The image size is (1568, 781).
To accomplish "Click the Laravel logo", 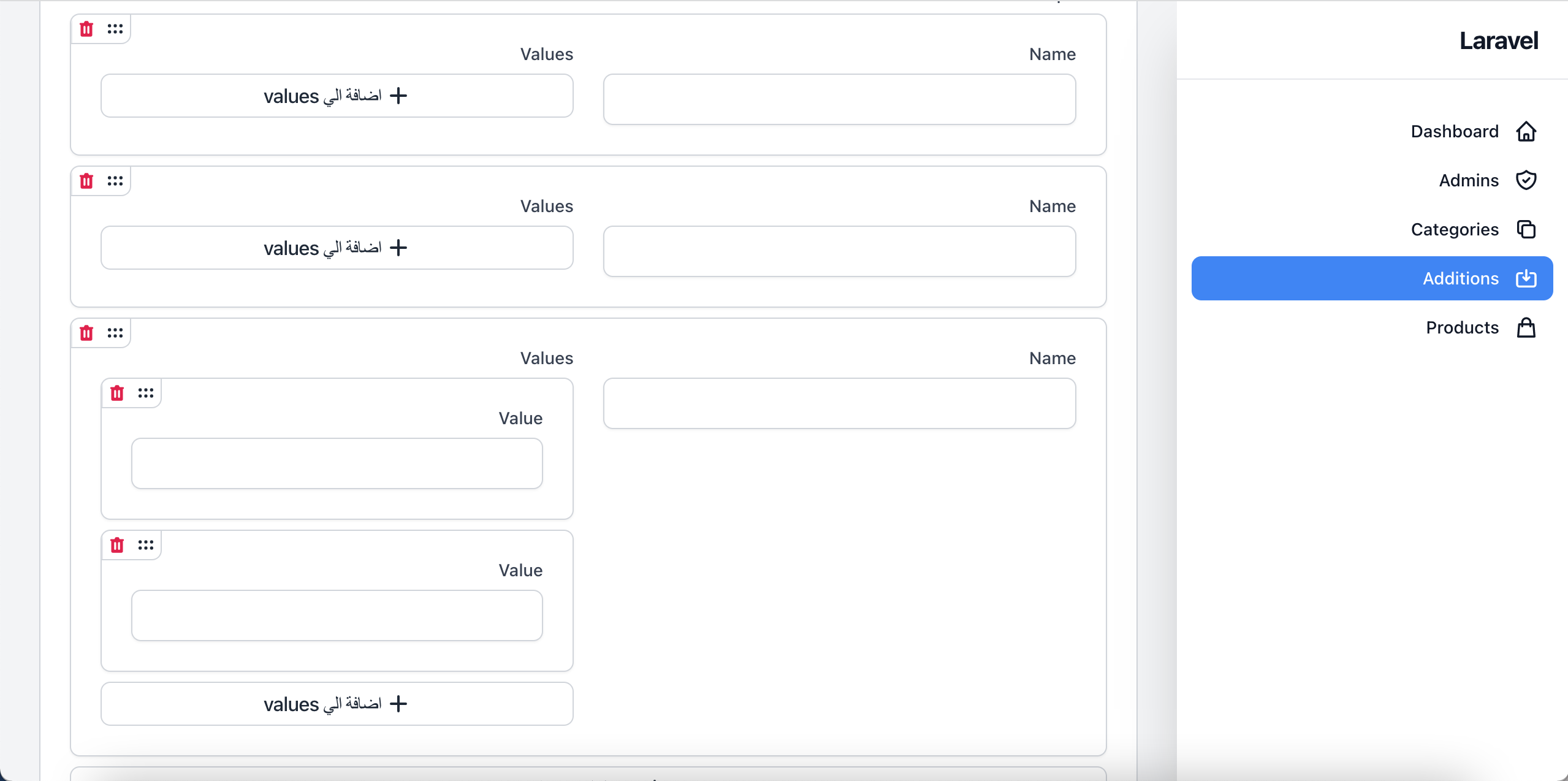I will (x=1498, y=39).
